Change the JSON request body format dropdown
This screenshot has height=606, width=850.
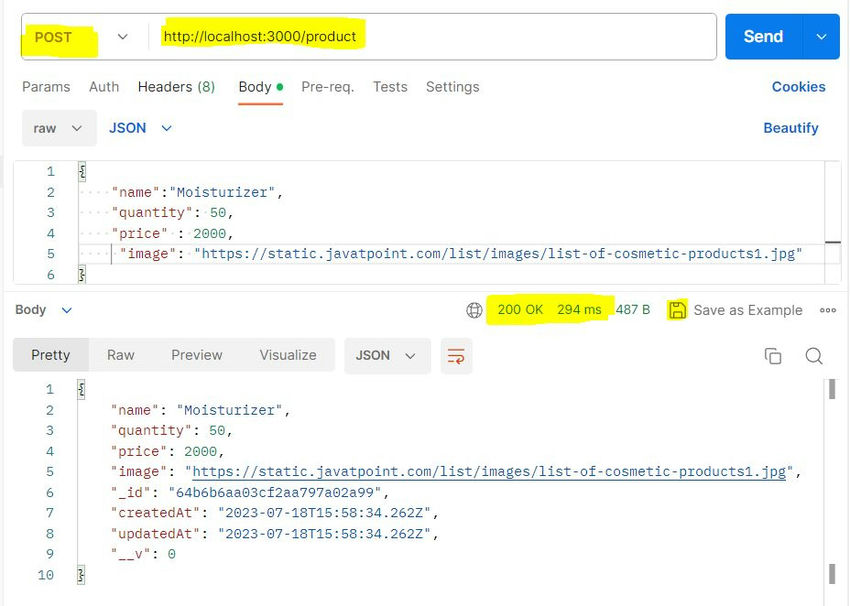tap(141, 128)
